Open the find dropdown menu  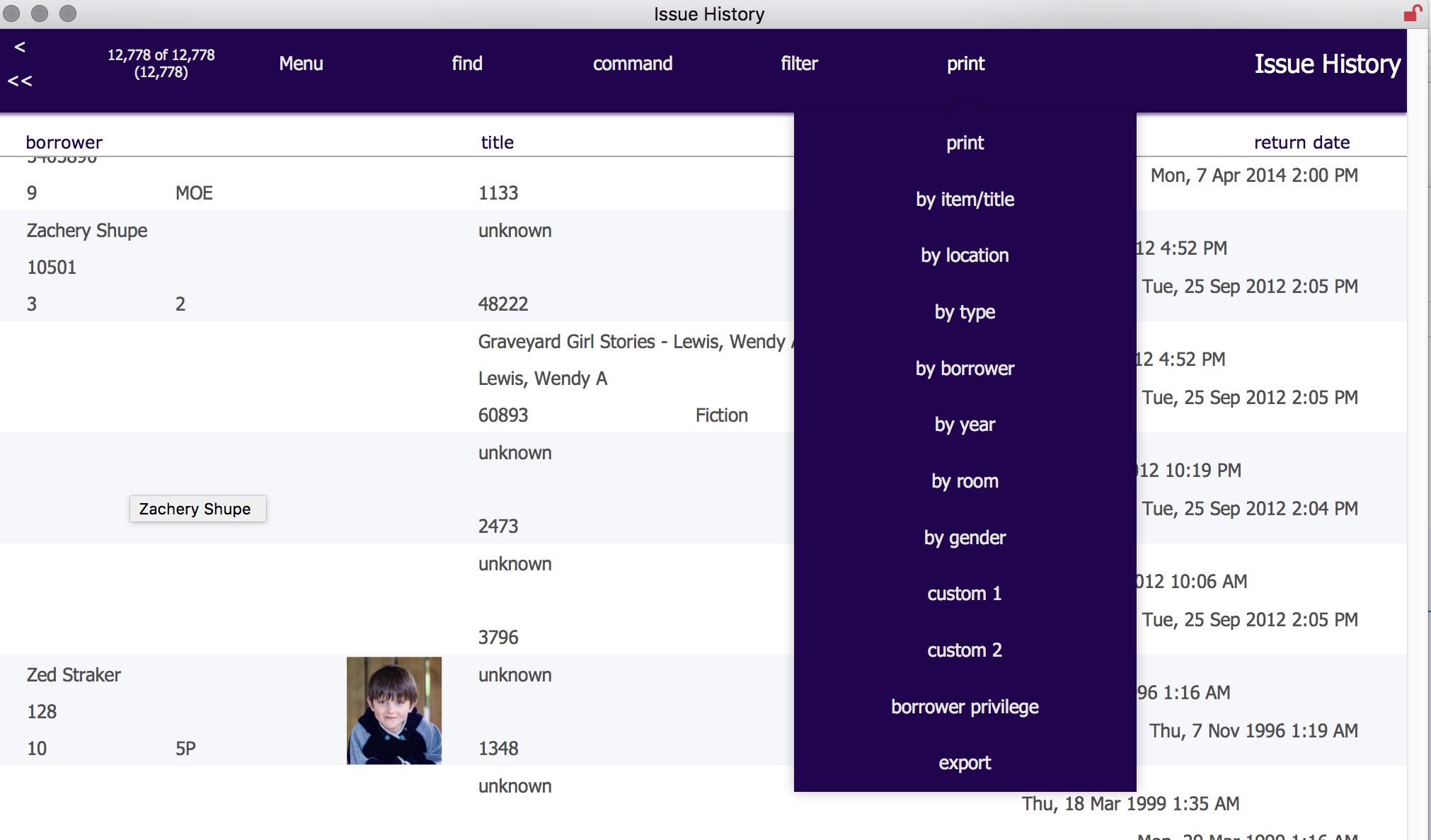pos(467,64)
